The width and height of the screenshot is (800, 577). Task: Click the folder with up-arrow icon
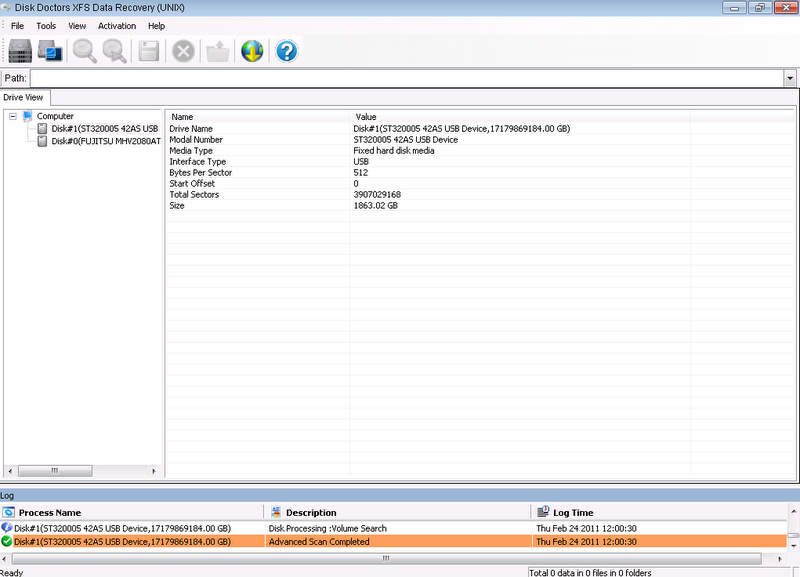coord(218,51)
